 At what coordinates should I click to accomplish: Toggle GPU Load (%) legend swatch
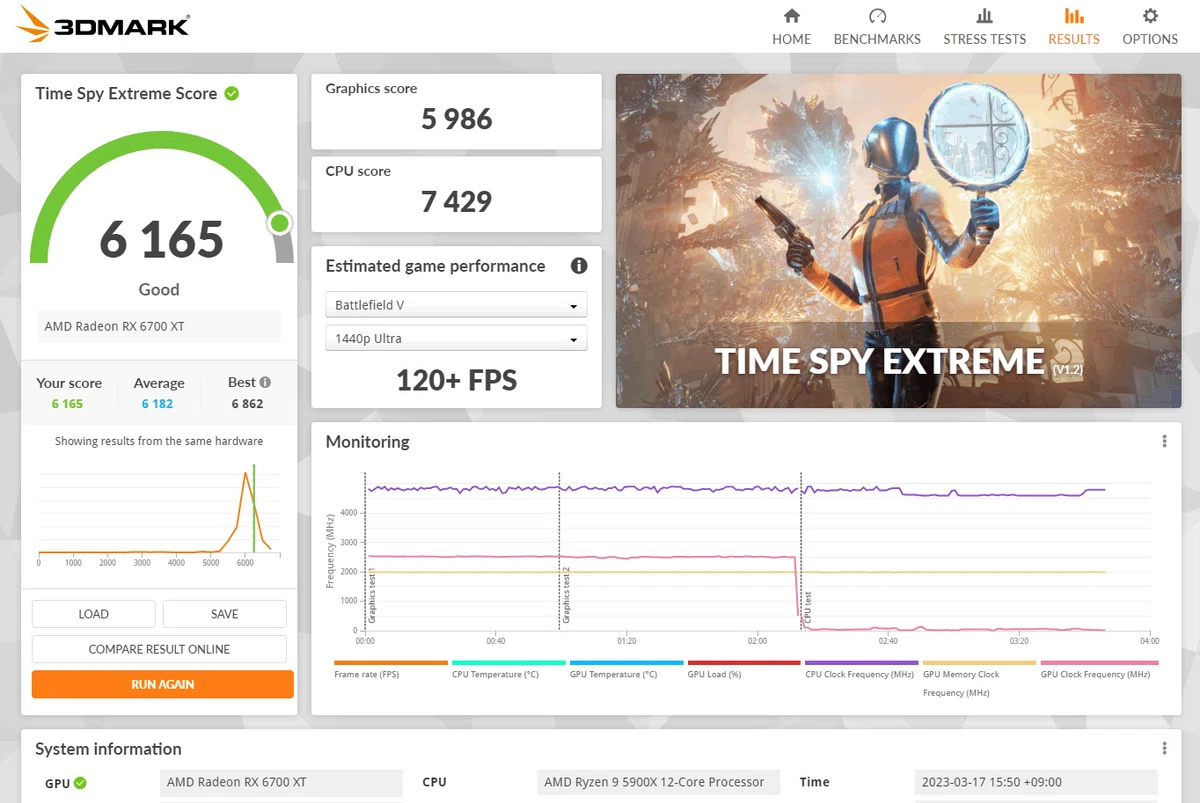[x=744, y=663]
